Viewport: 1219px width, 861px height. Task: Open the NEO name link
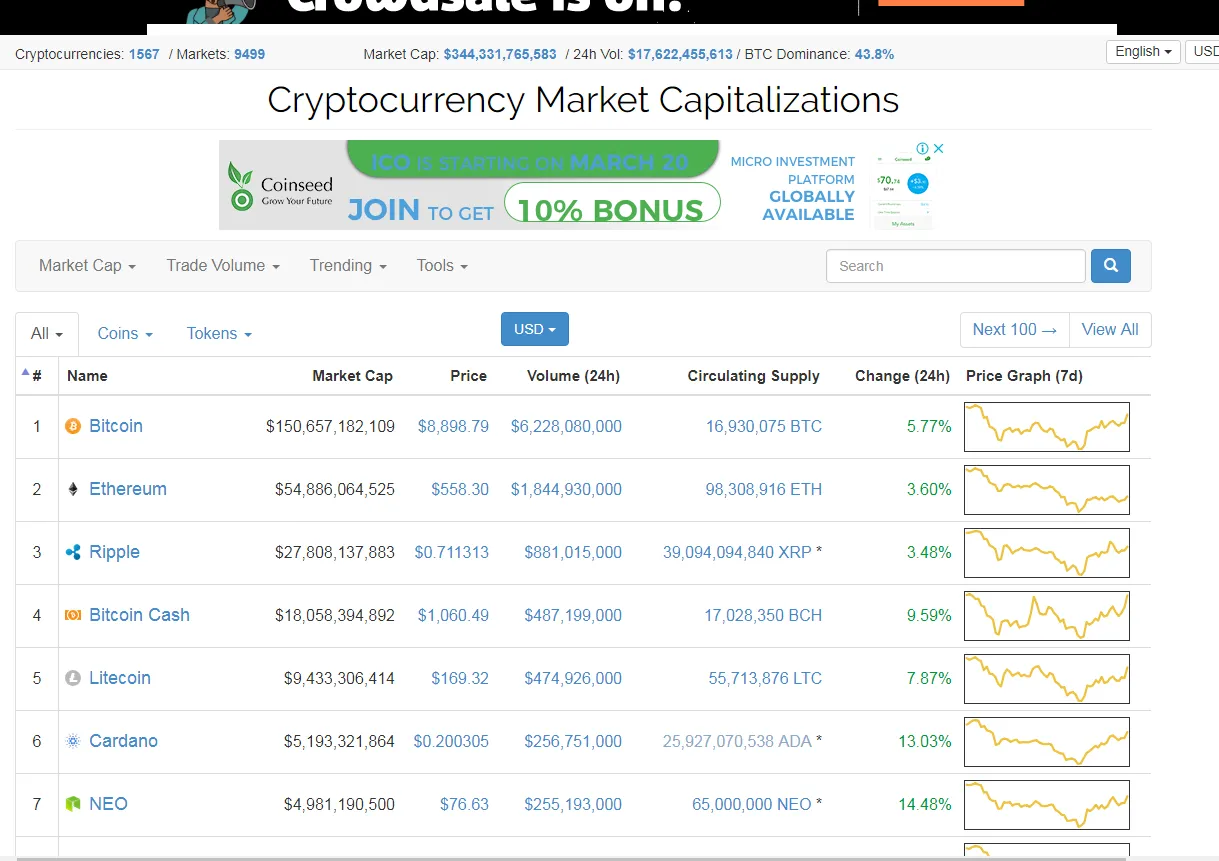pos(108,804)
